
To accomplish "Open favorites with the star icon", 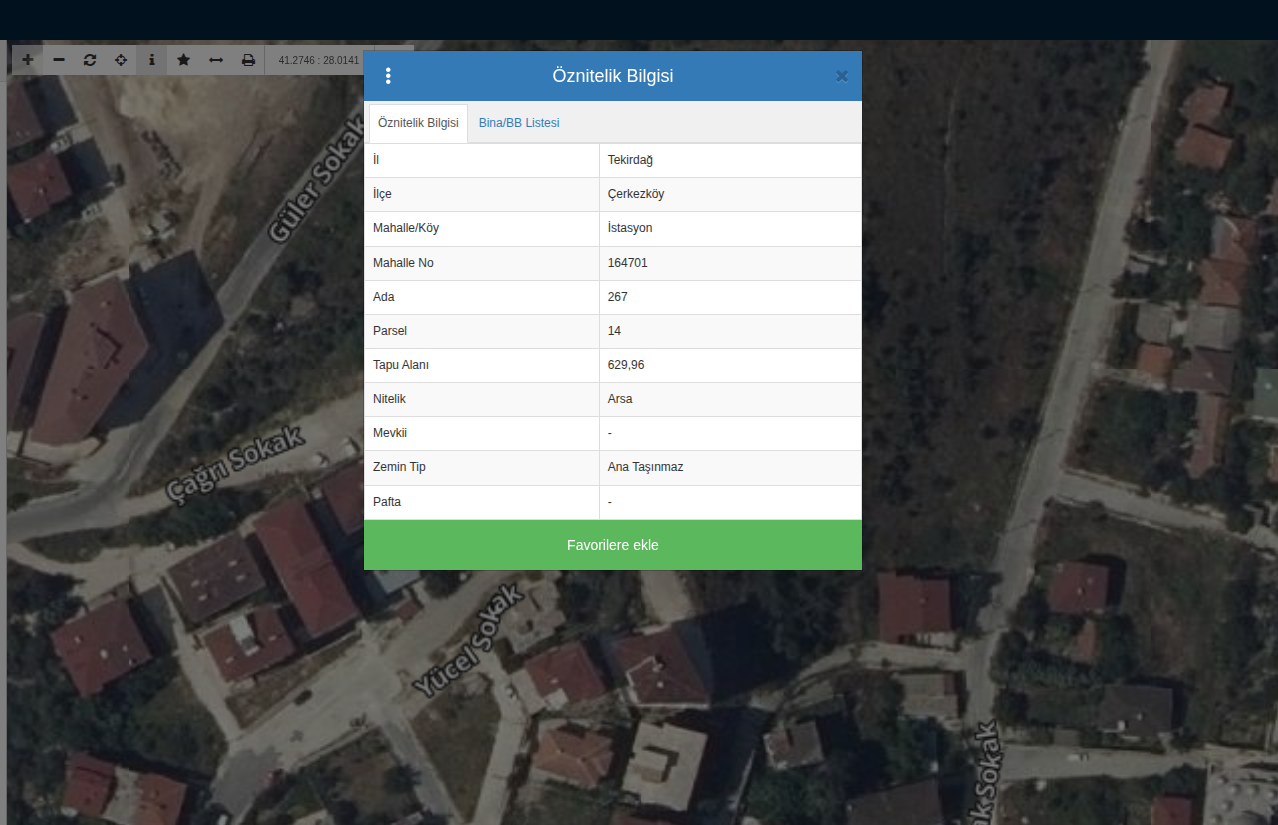I will [x=184, y=60].
